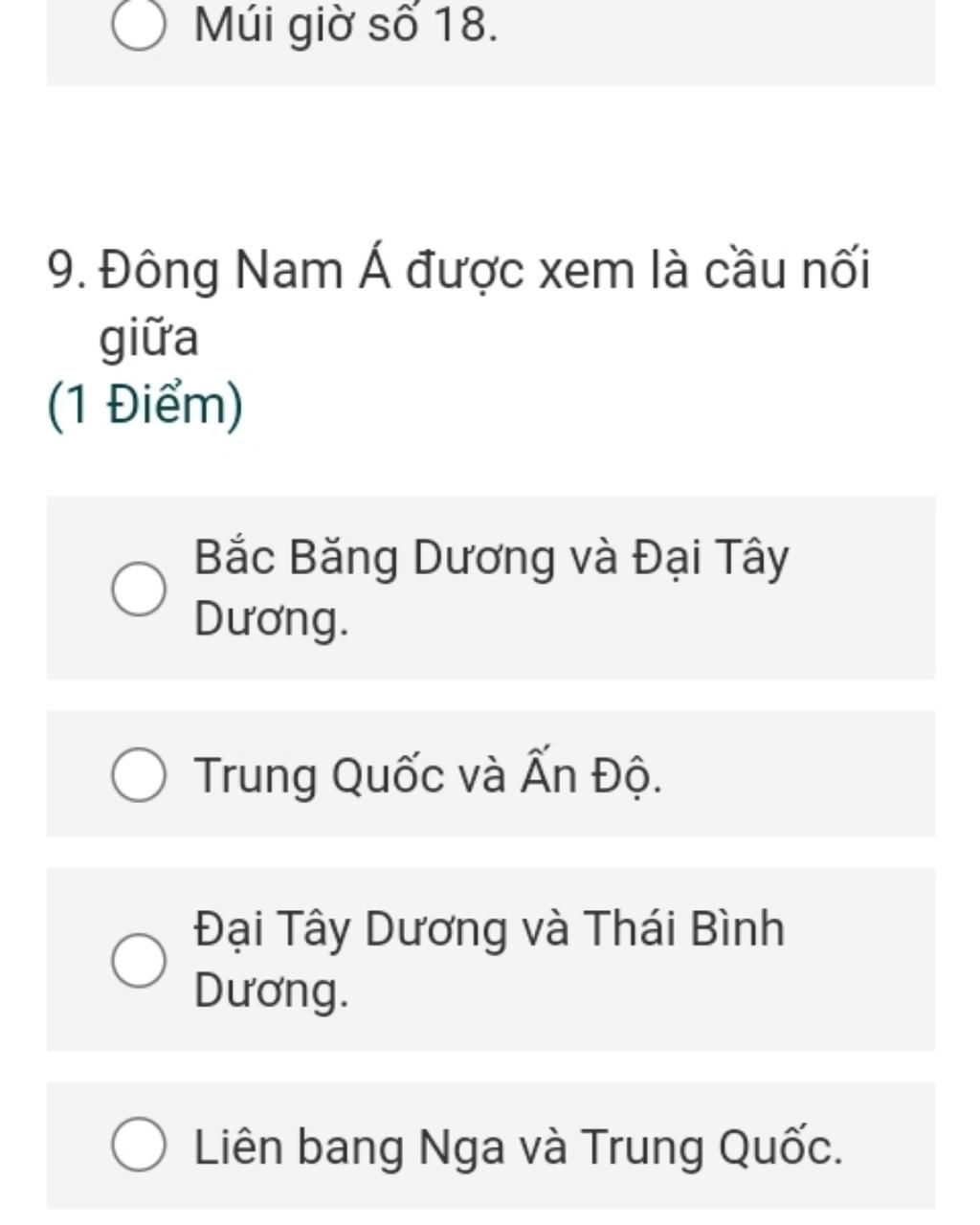This screenshot has height=1225, width=980.
Task: Click the 'Bắc Băng Dương và Đại Tây Dương' answer text
Action: coord(492,588)
